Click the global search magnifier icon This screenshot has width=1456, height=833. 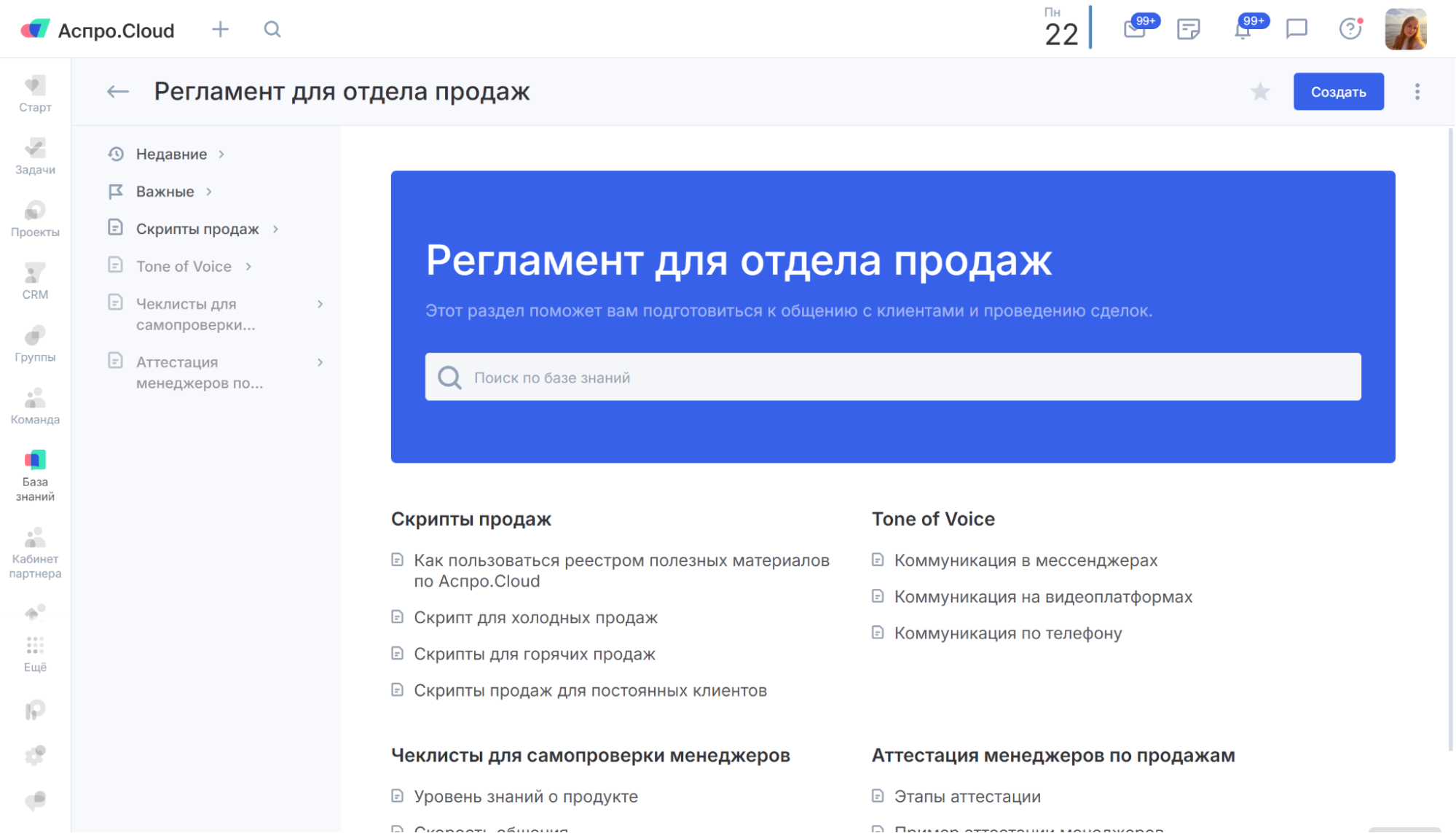[272, 29]
